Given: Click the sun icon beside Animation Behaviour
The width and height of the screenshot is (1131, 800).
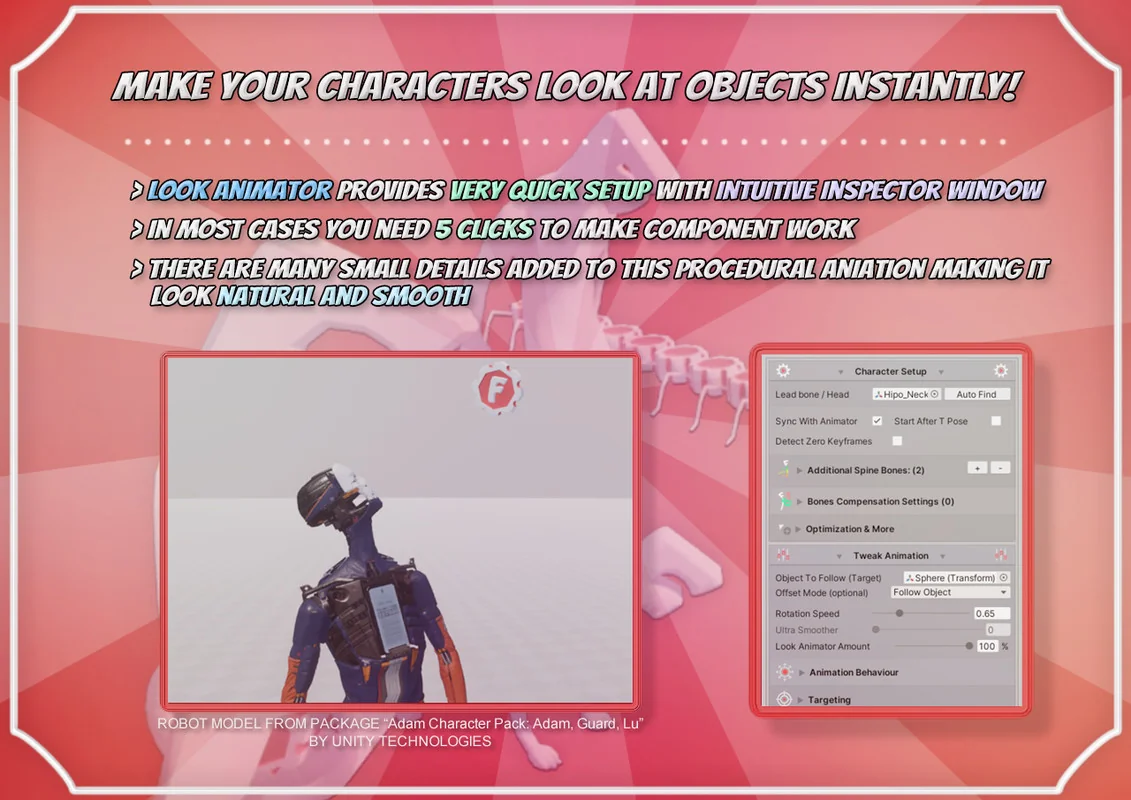Looking at the screenshot, I should point(786,672).
